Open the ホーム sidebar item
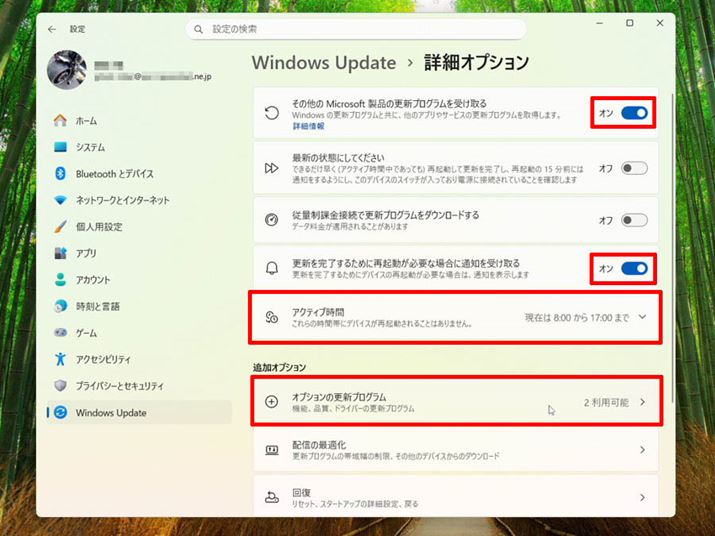 pyautogui.click(x=139, y=121)
